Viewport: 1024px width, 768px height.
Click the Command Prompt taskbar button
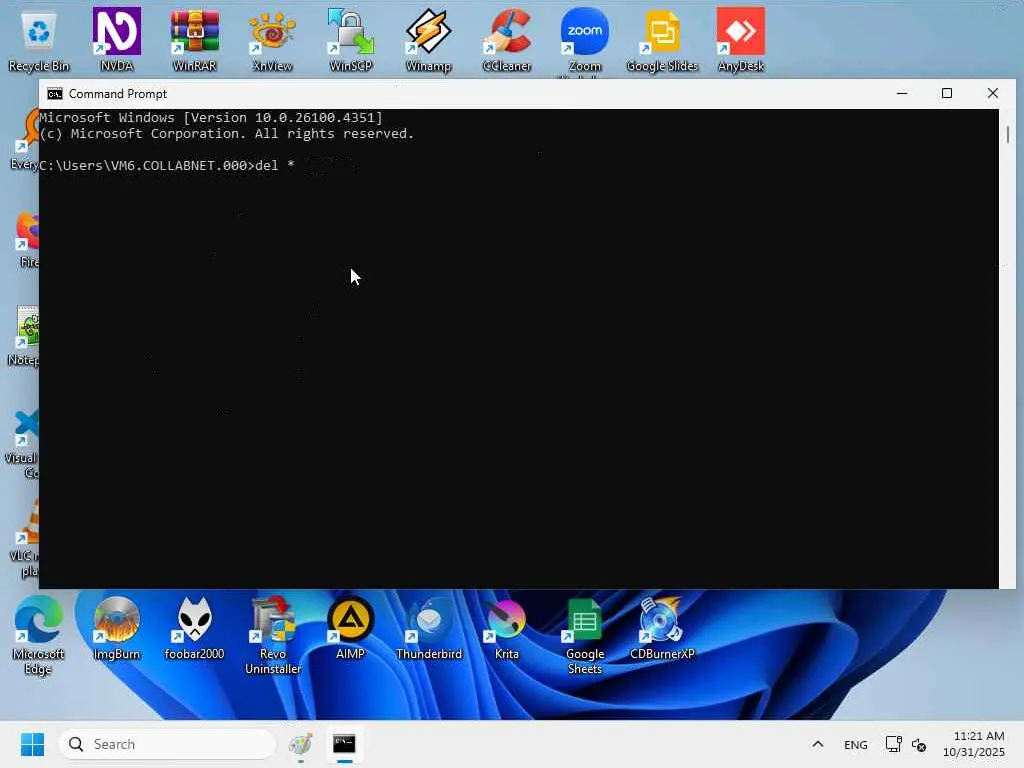(x=344, y=744)
